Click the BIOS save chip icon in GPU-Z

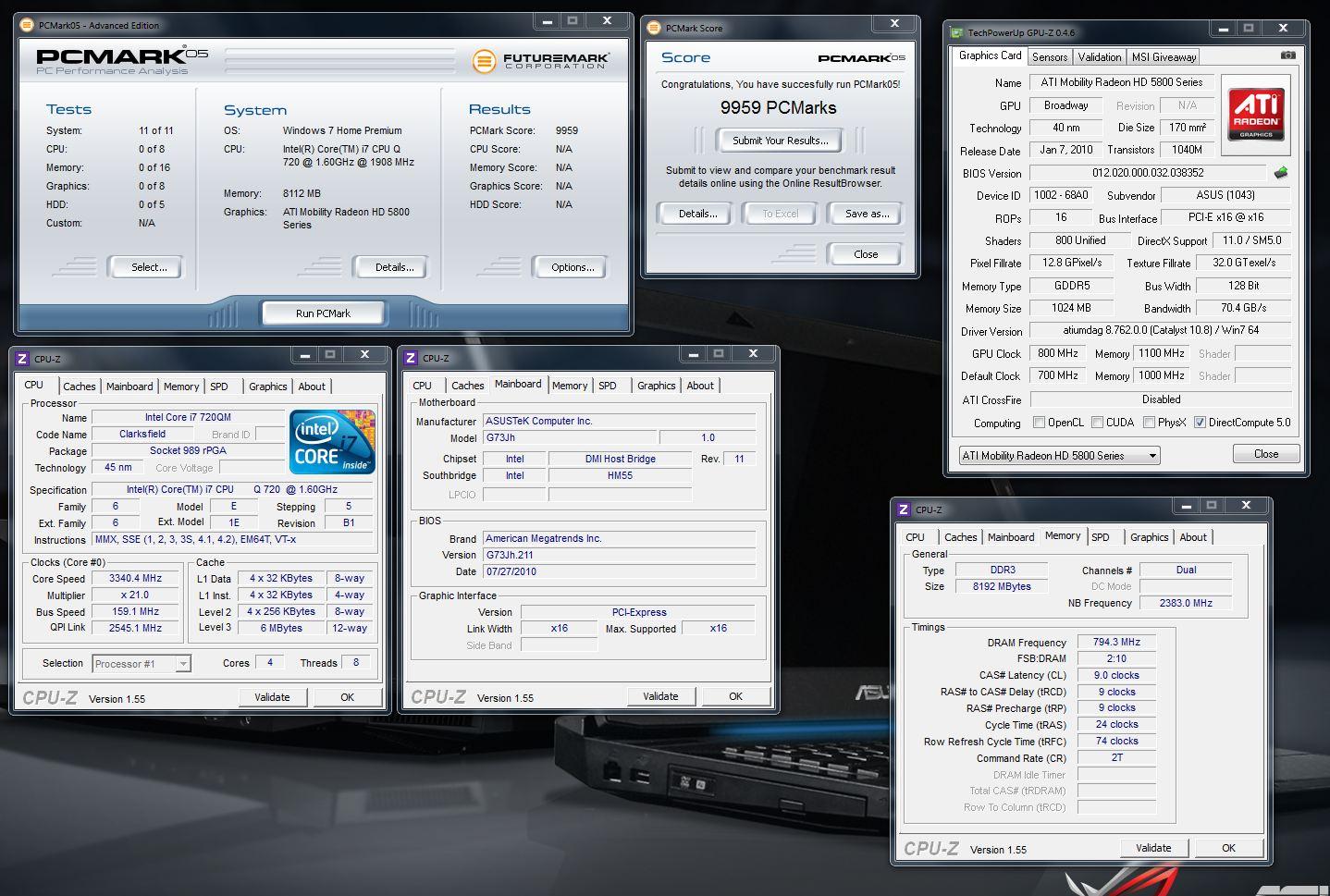pos(1281,173)
